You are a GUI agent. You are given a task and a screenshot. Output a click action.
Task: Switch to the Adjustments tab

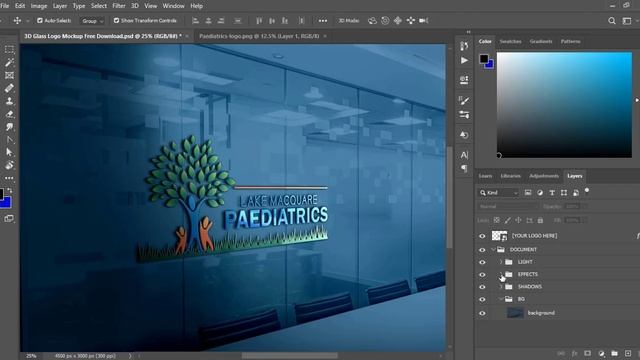(x=544, y=176)
